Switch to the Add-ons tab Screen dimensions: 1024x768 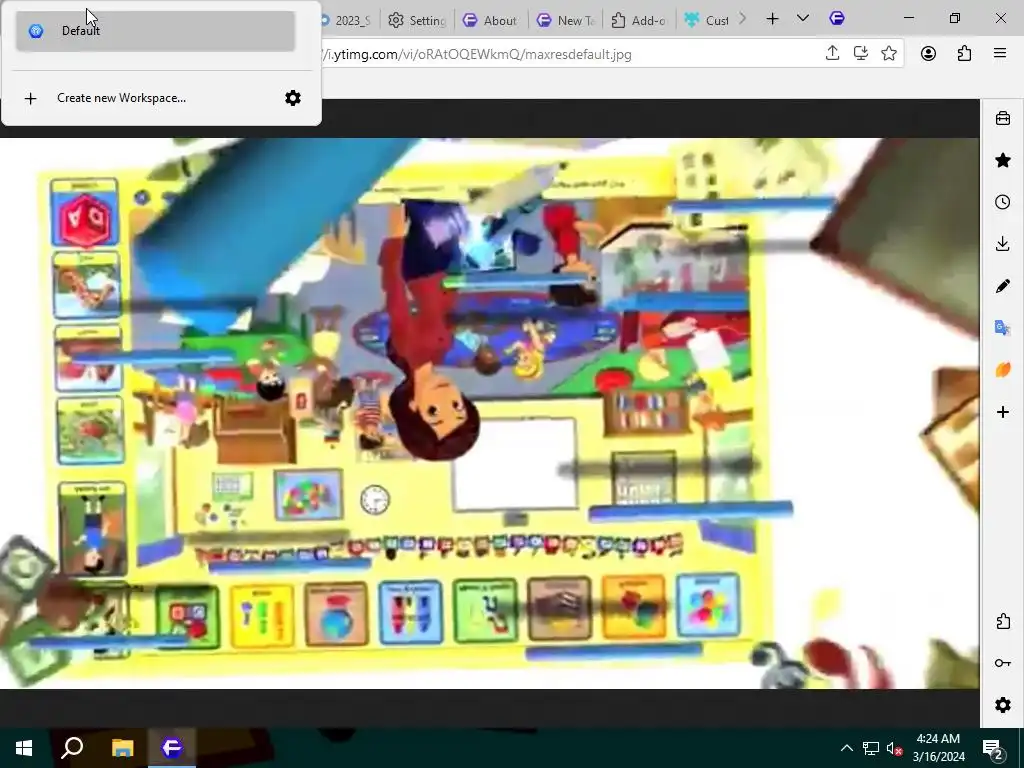pos(639,20)
